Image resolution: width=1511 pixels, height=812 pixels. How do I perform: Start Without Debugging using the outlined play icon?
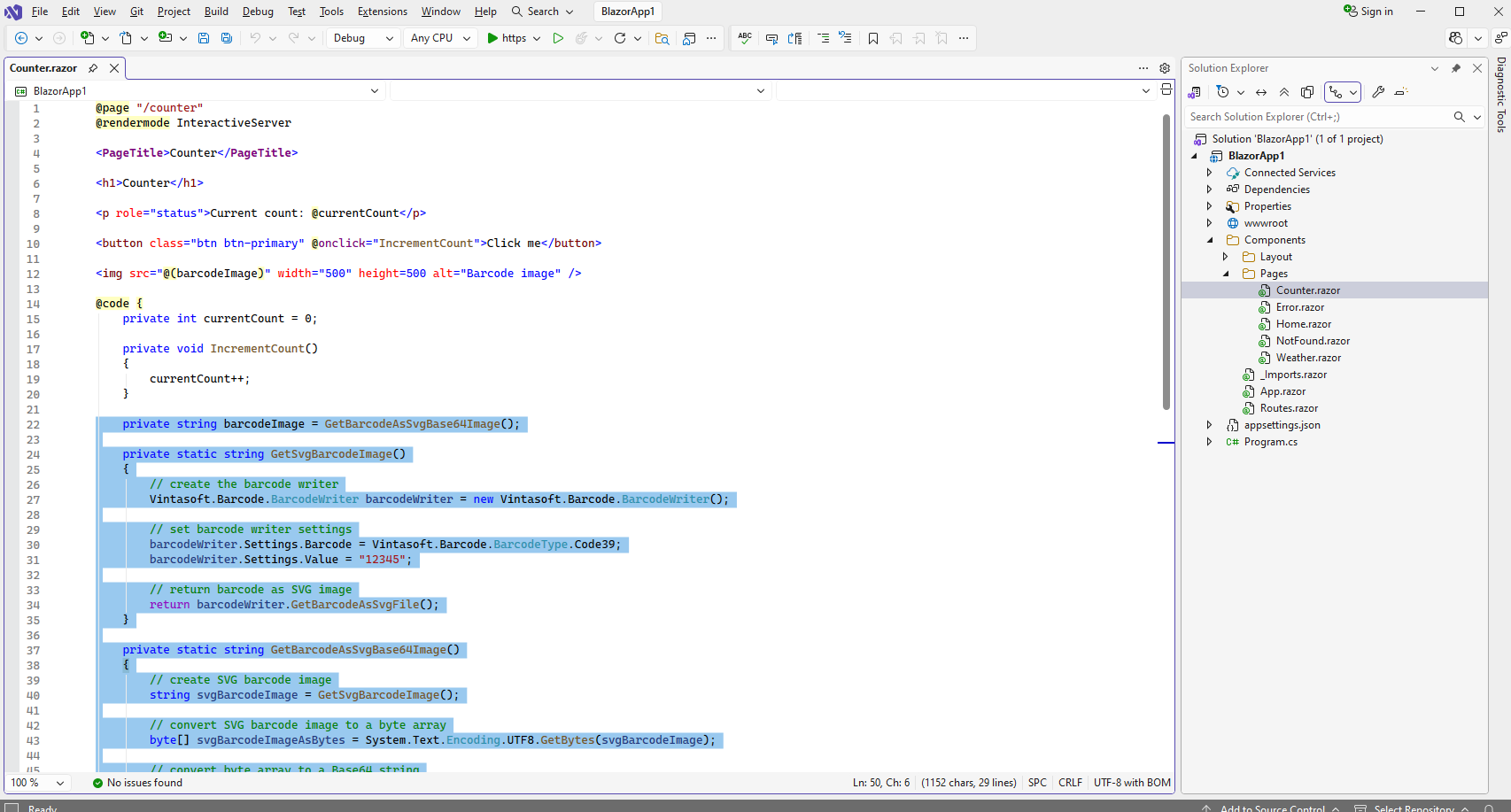(558, 38)
